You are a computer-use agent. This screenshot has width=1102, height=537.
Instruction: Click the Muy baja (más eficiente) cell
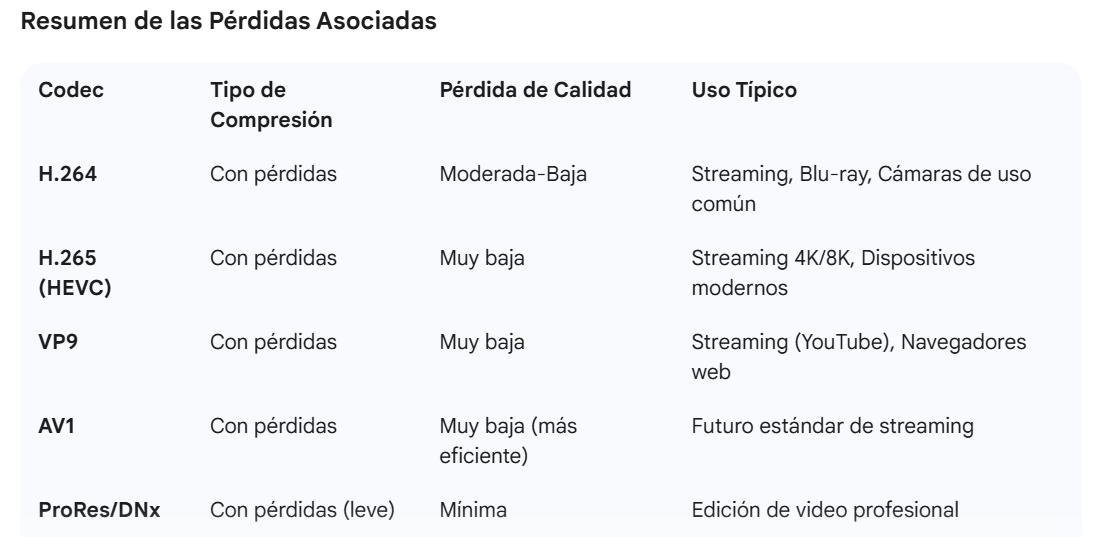(508, 441)
